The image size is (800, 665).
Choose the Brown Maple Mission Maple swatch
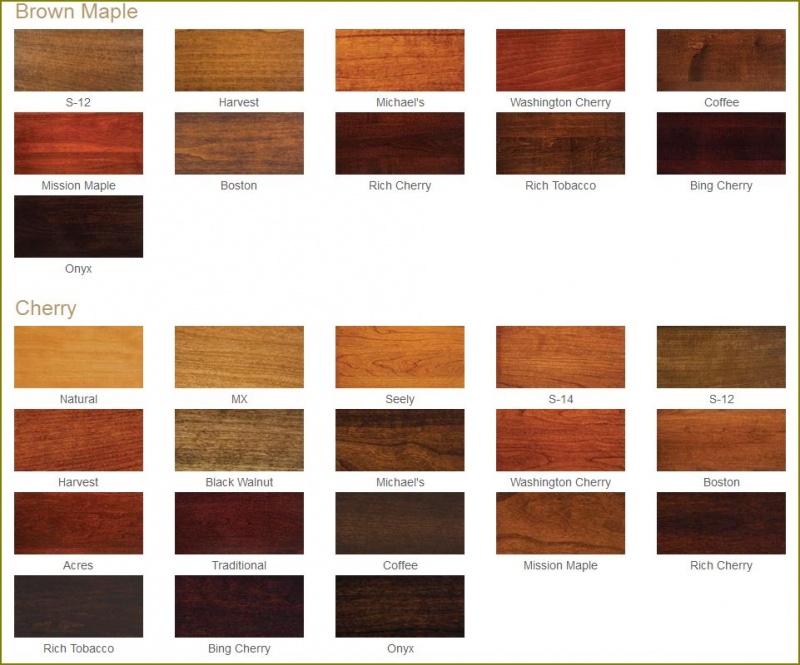coord(79,143)
